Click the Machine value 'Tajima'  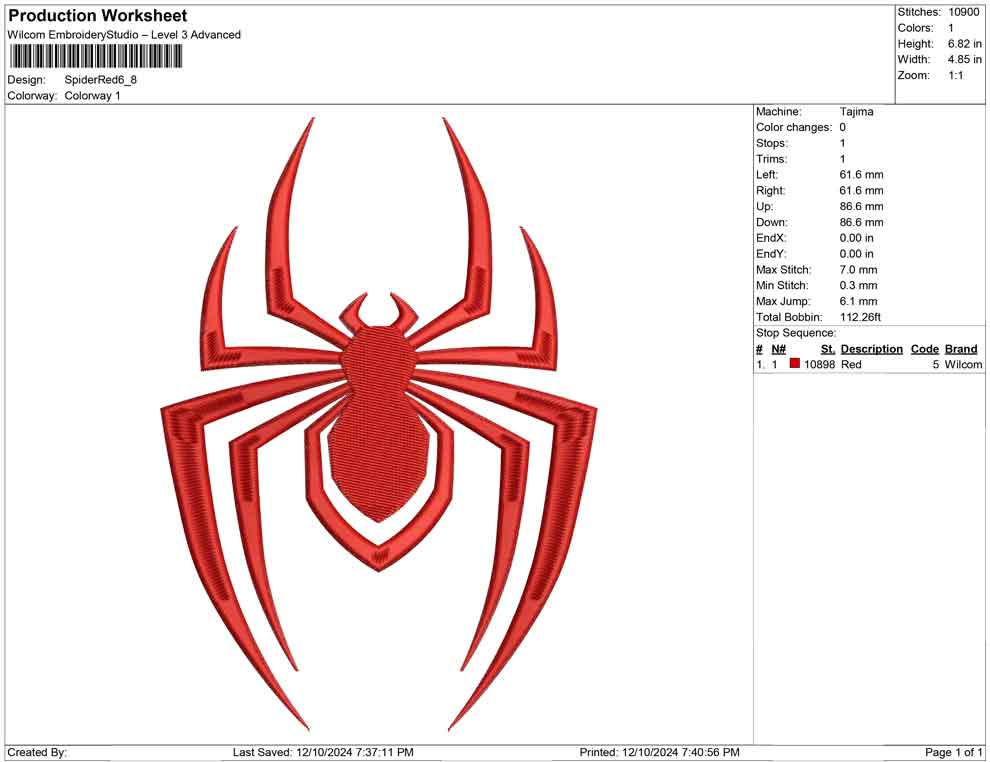856,112
